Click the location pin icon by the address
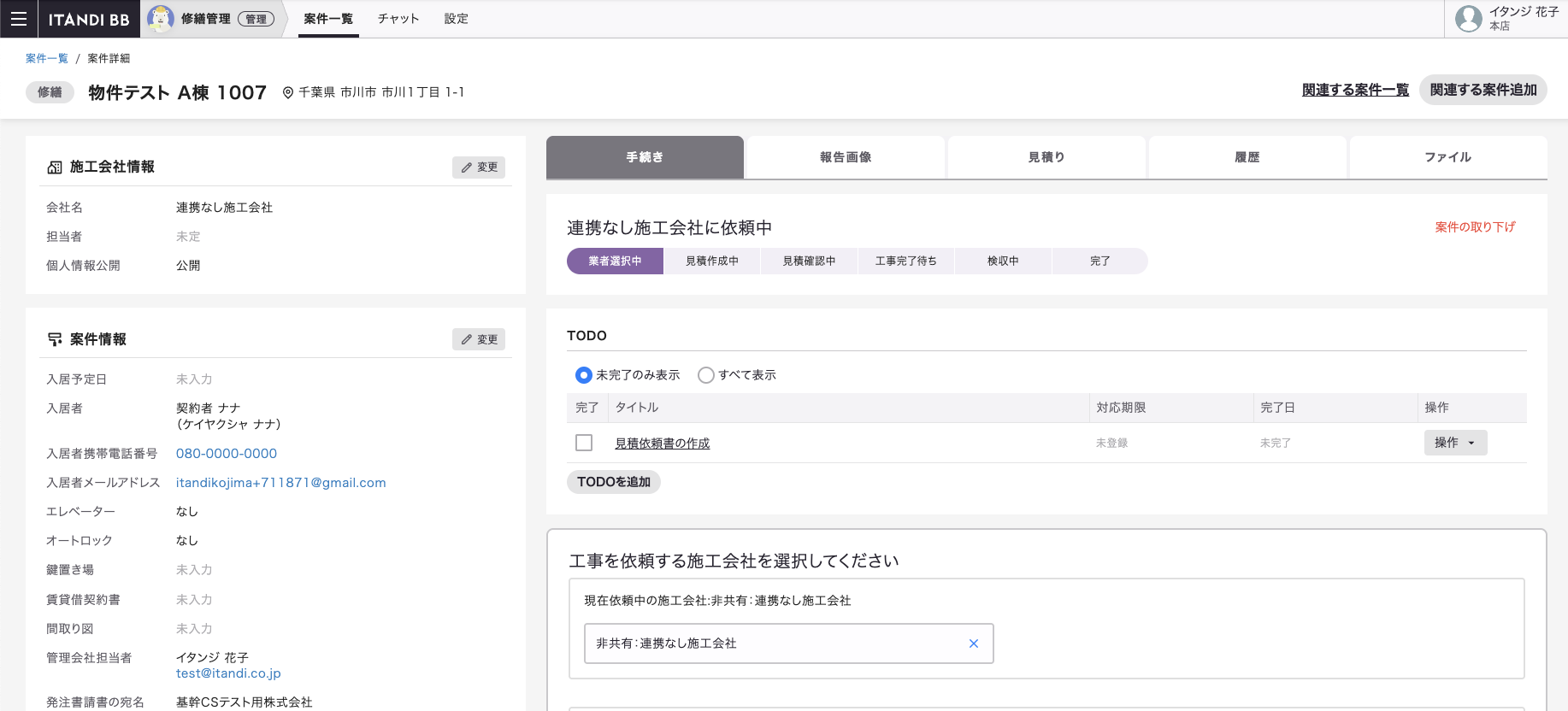1568x711 pixels. (288, 93)
